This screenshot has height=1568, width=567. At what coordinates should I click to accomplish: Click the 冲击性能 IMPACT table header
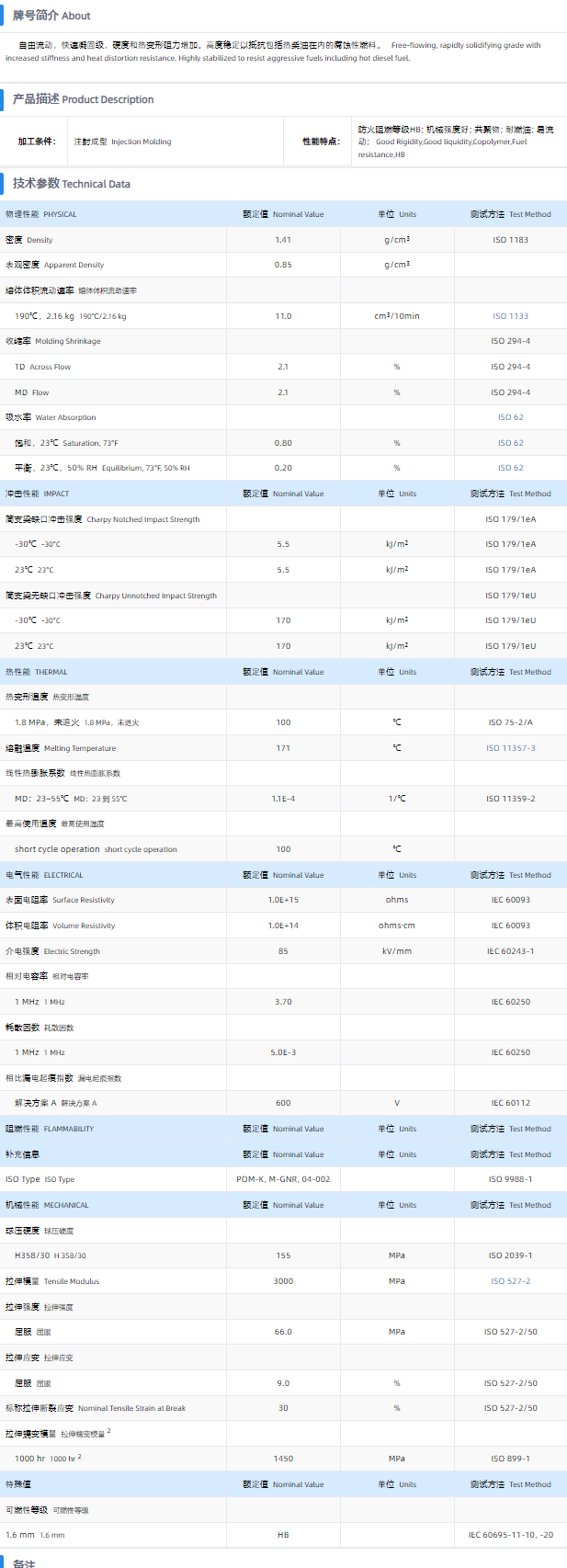pos(38,494)
